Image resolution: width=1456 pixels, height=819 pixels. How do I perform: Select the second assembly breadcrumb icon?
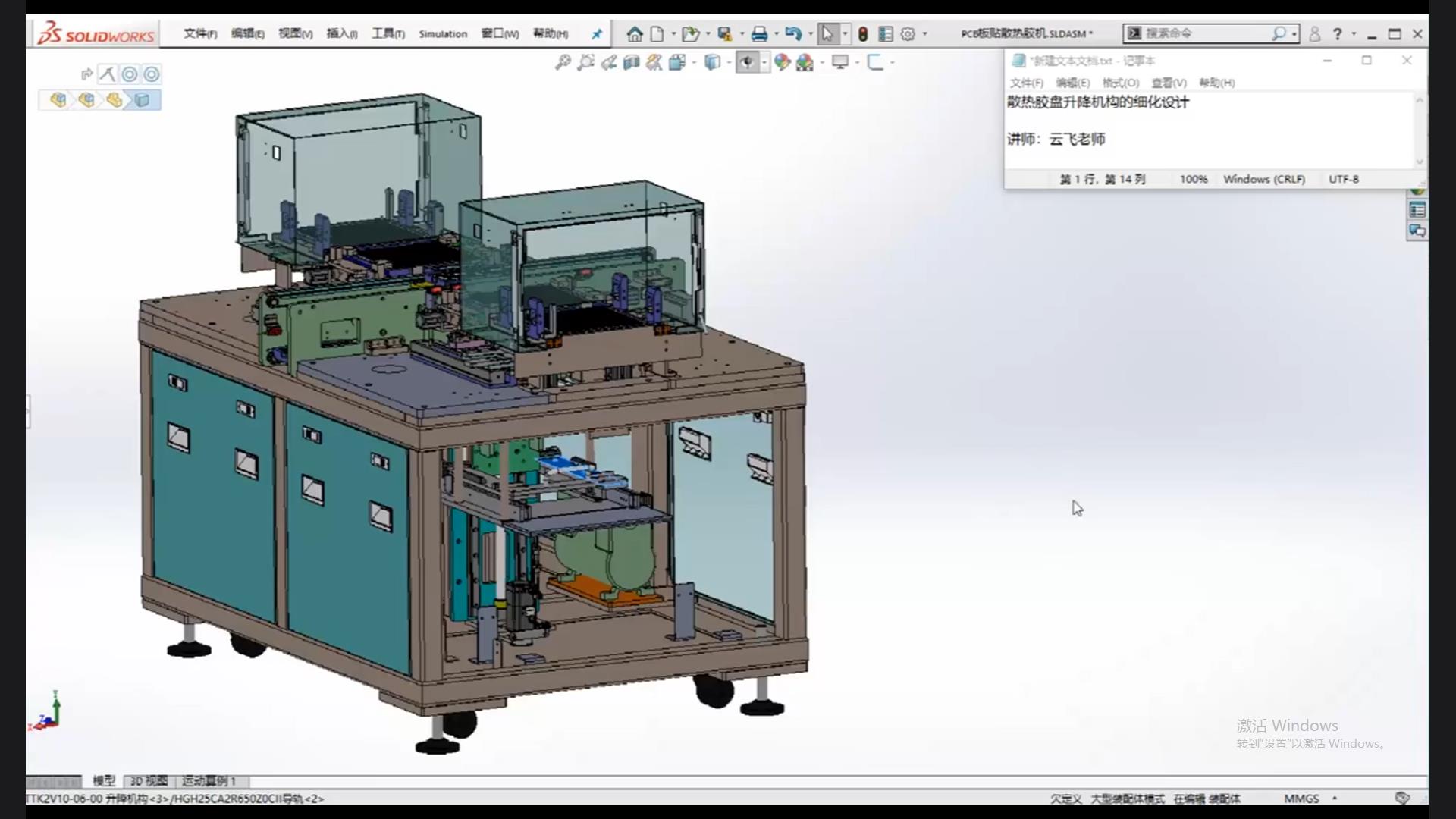(86, 99)
